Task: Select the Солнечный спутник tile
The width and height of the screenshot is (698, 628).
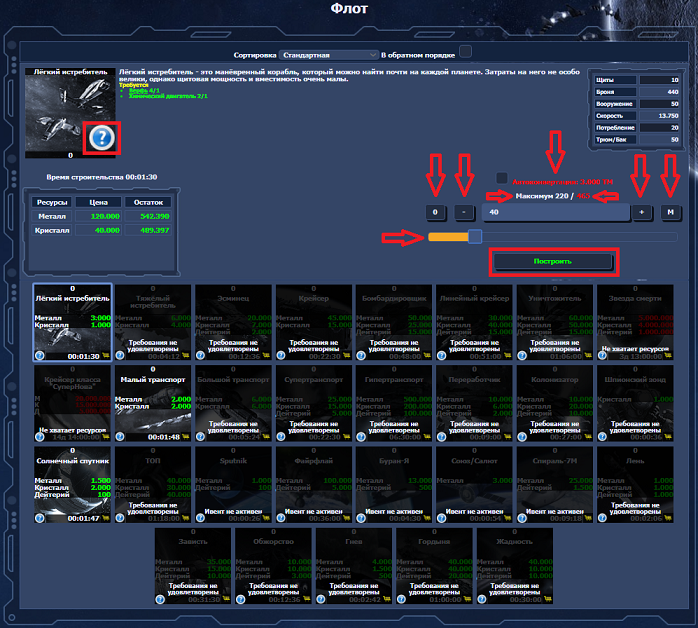Action: [x=71, y=484]
